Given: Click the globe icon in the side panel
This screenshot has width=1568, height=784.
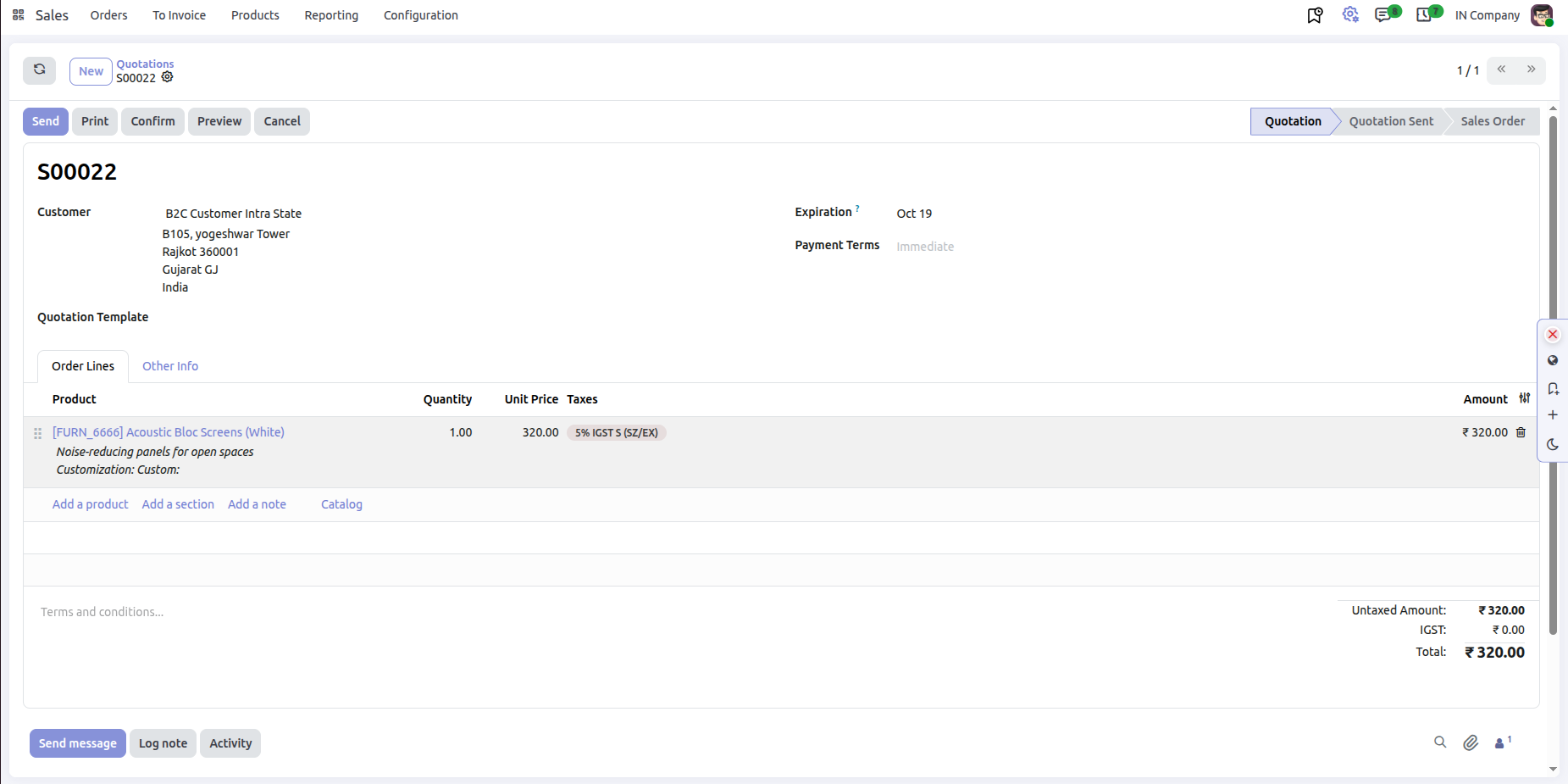Looking at the screenshot, I should point(1553,360).
